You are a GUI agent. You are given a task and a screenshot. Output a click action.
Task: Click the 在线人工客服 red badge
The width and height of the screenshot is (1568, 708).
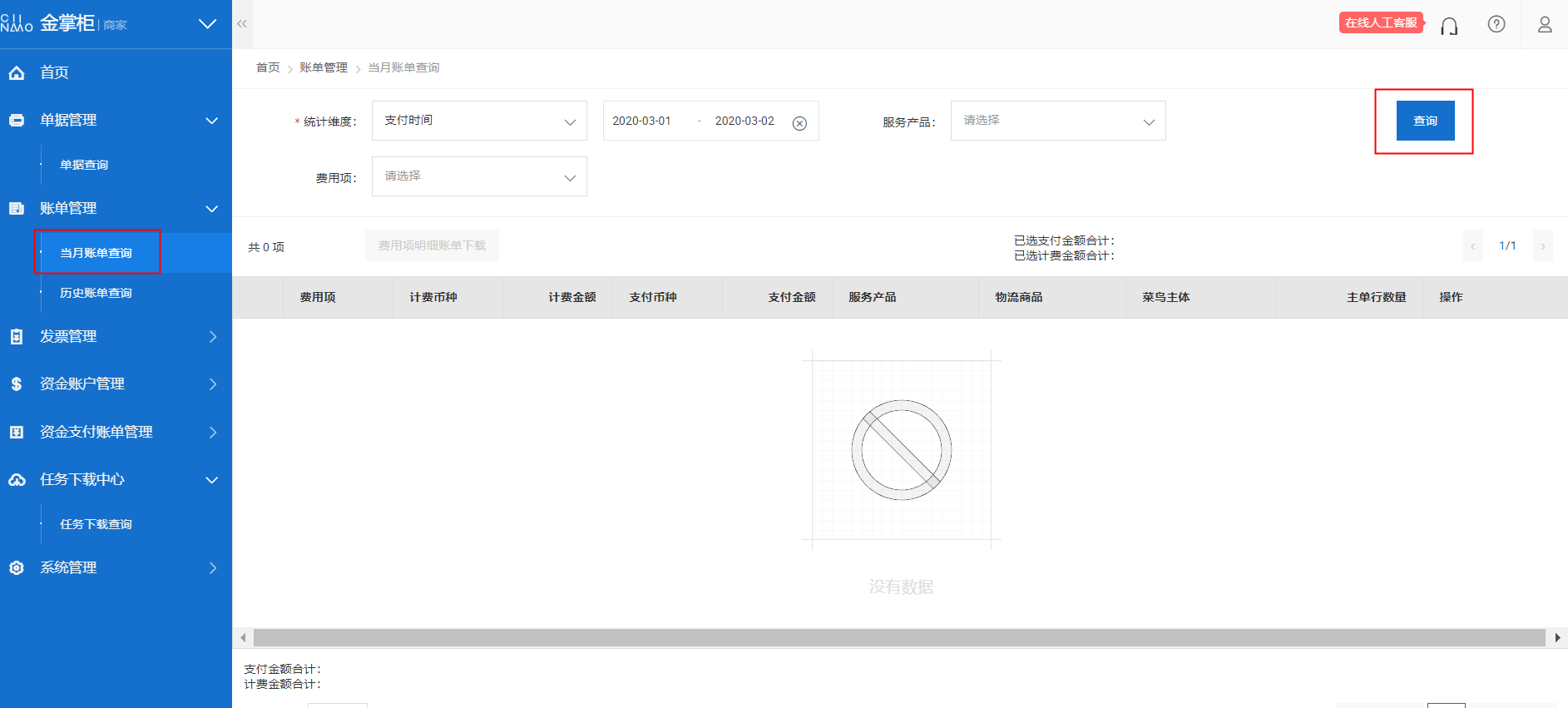[x=1382, y=22]
